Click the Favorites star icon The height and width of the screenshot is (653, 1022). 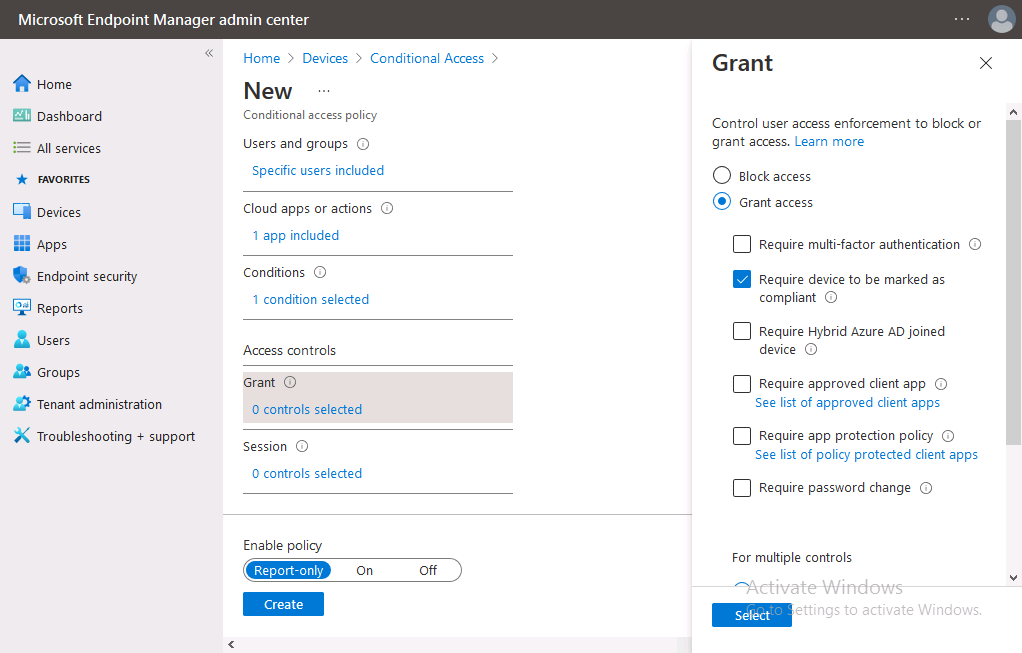point(22,179)
